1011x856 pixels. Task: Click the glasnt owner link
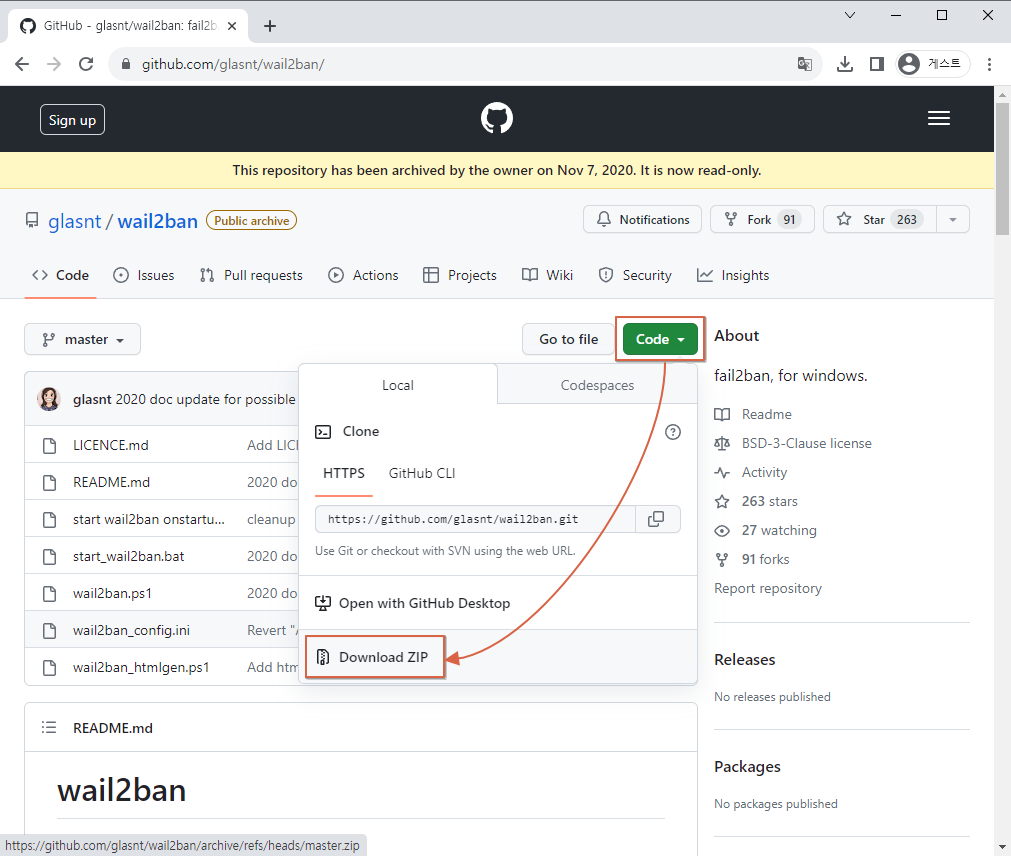(x=75, y=221)
